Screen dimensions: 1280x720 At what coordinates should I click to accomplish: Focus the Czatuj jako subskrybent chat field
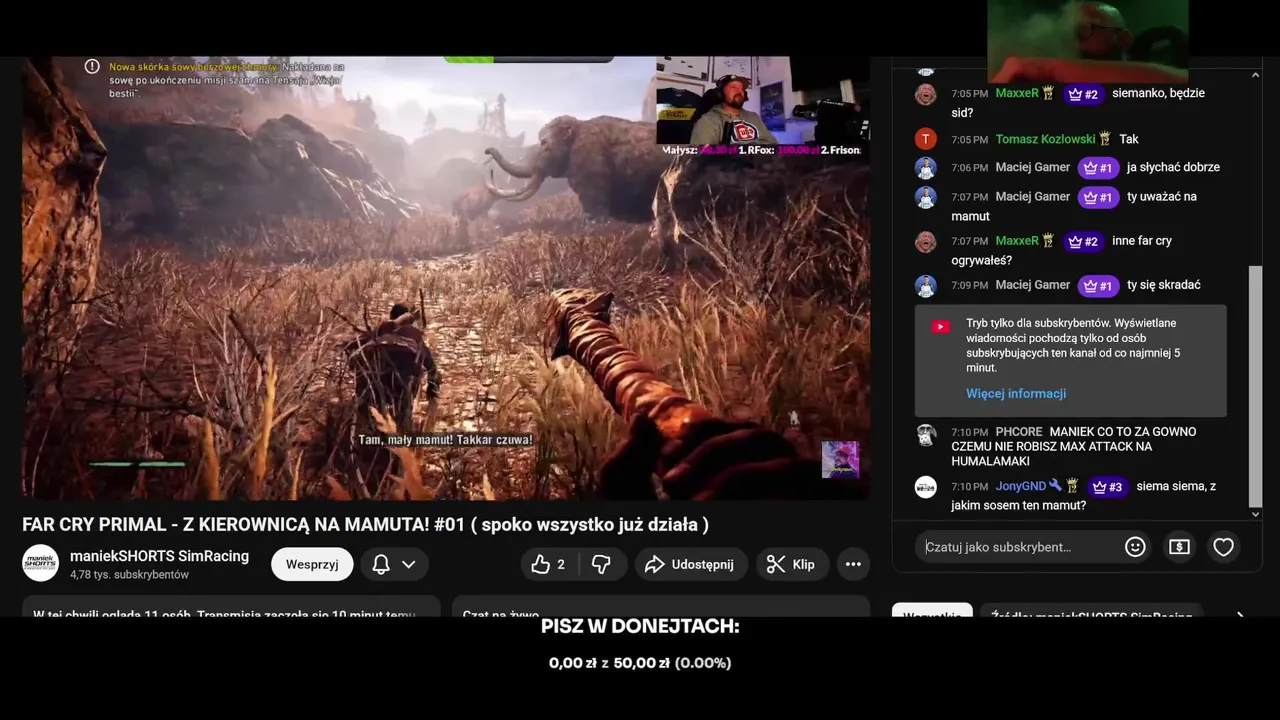coord(1018,547)
